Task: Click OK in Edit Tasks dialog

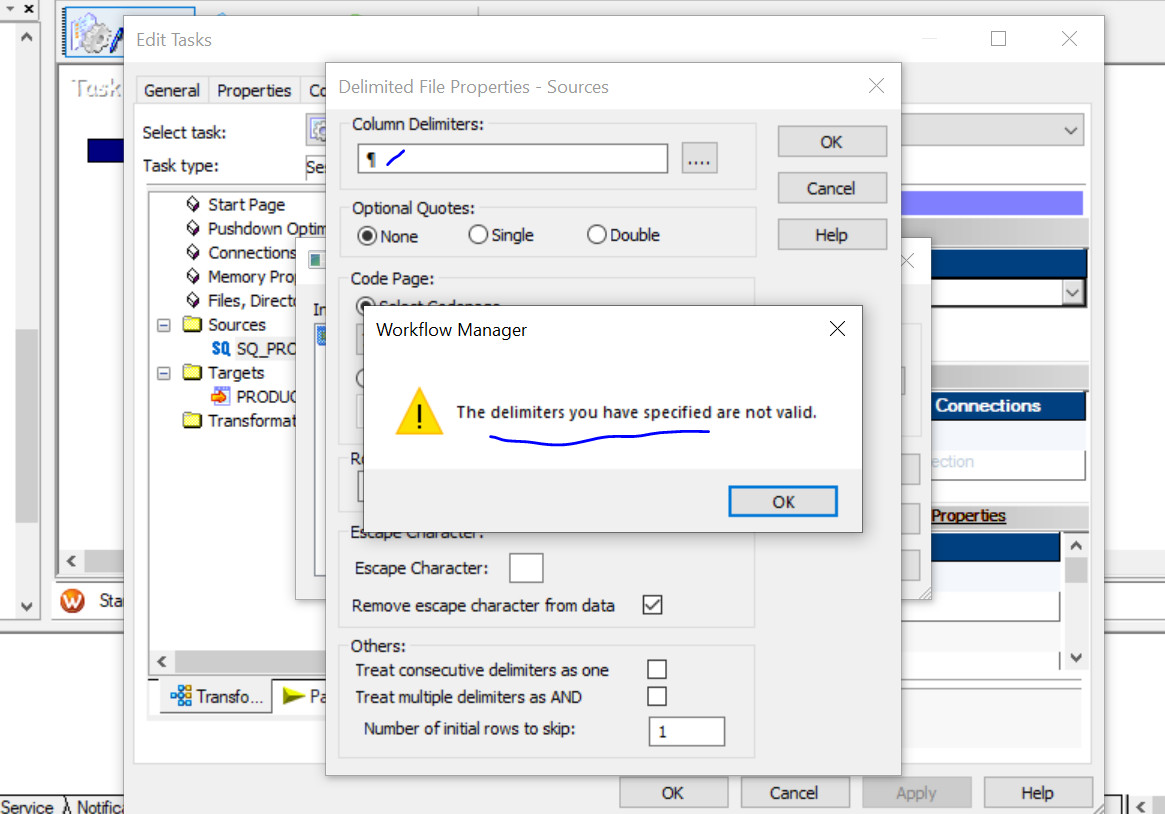Action: 672,793
